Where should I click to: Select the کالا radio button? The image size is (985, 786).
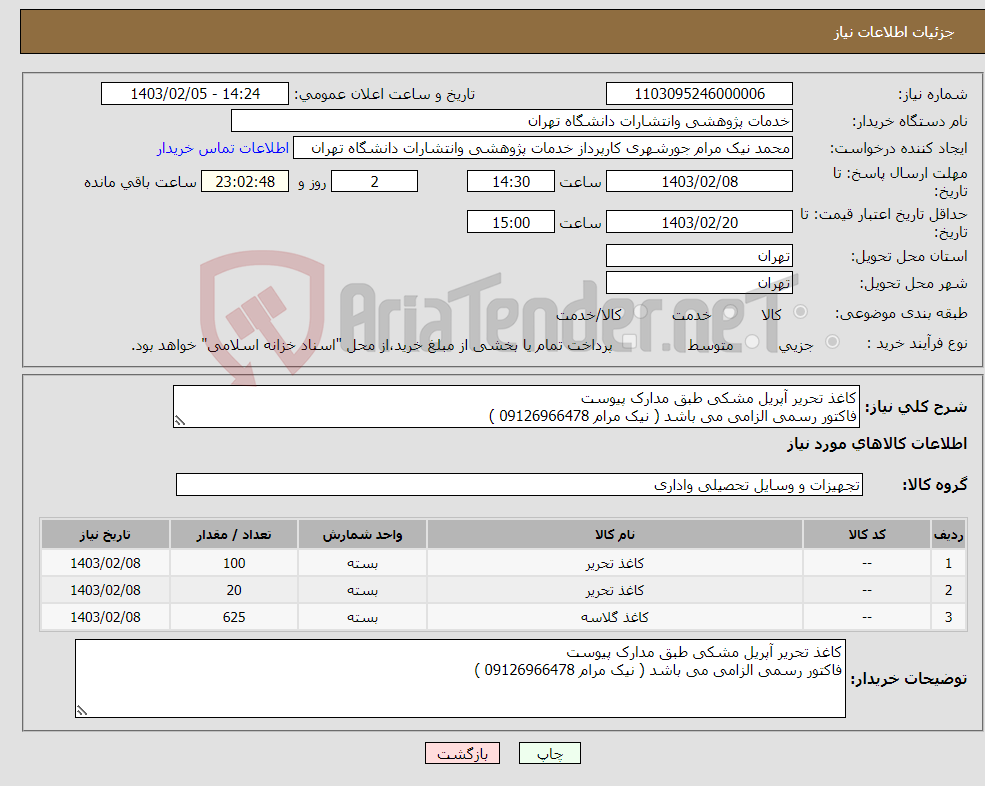click(x=800, y=312)
